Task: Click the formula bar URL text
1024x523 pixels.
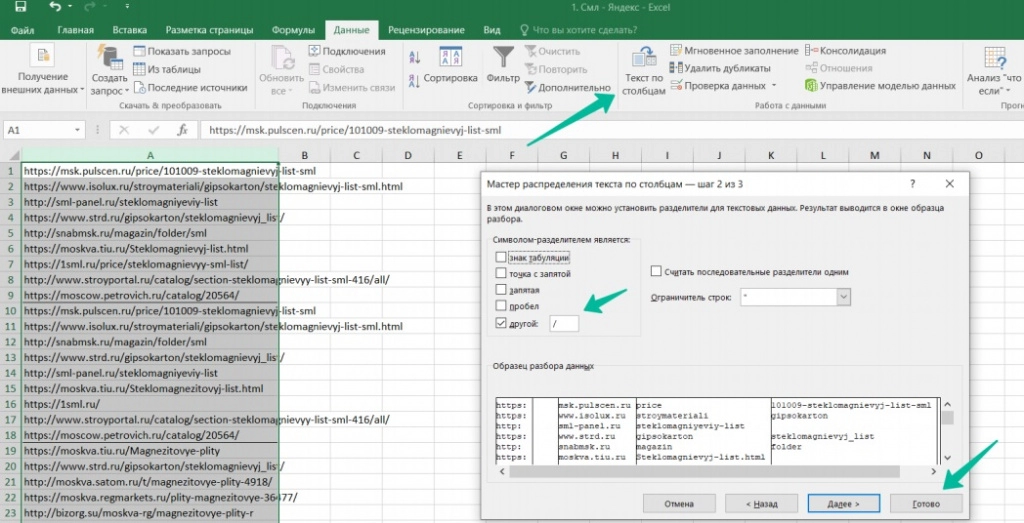Action: [x=355, y=130]
